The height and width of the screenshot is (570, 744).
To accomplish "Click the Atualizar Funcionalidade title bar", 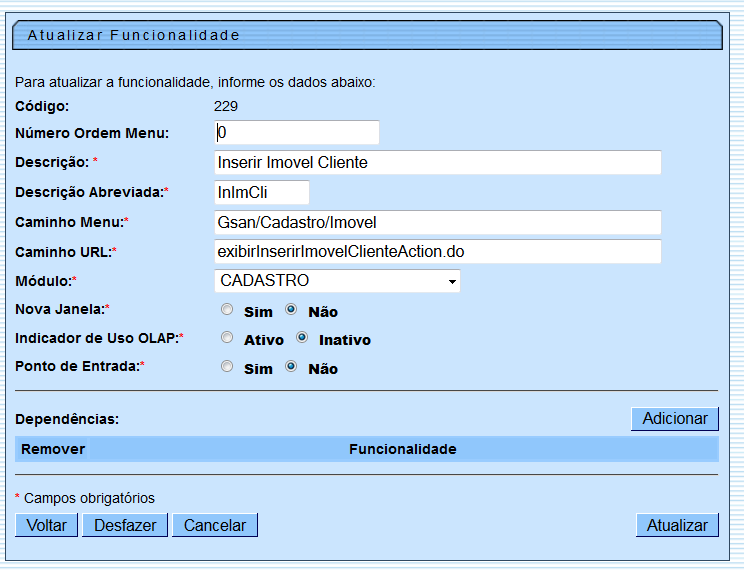I will coord(367,36).
